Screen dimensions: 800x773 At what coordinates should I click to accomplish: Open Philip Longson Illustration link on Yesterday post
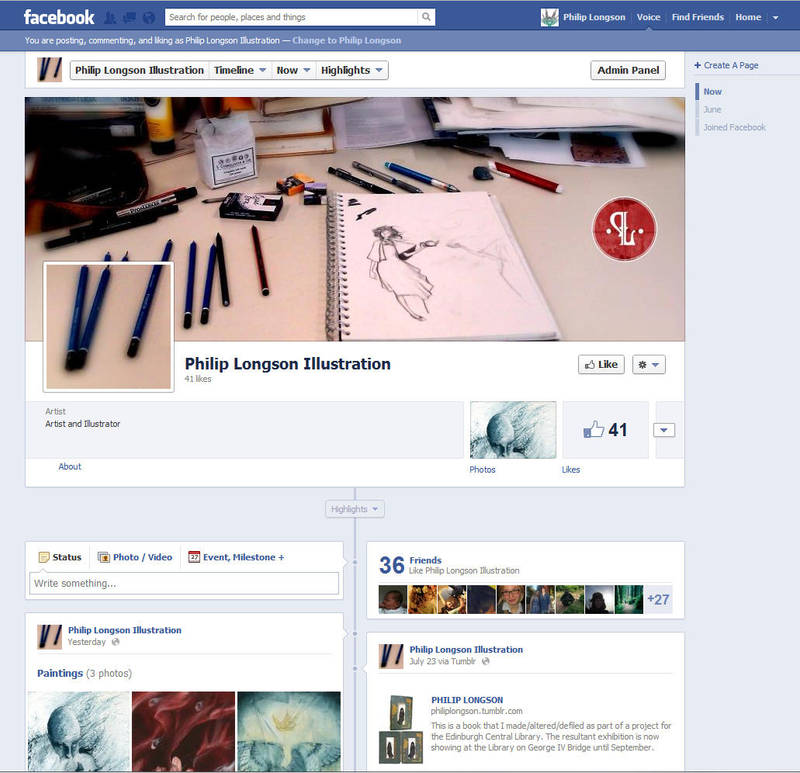pos(124,630)
